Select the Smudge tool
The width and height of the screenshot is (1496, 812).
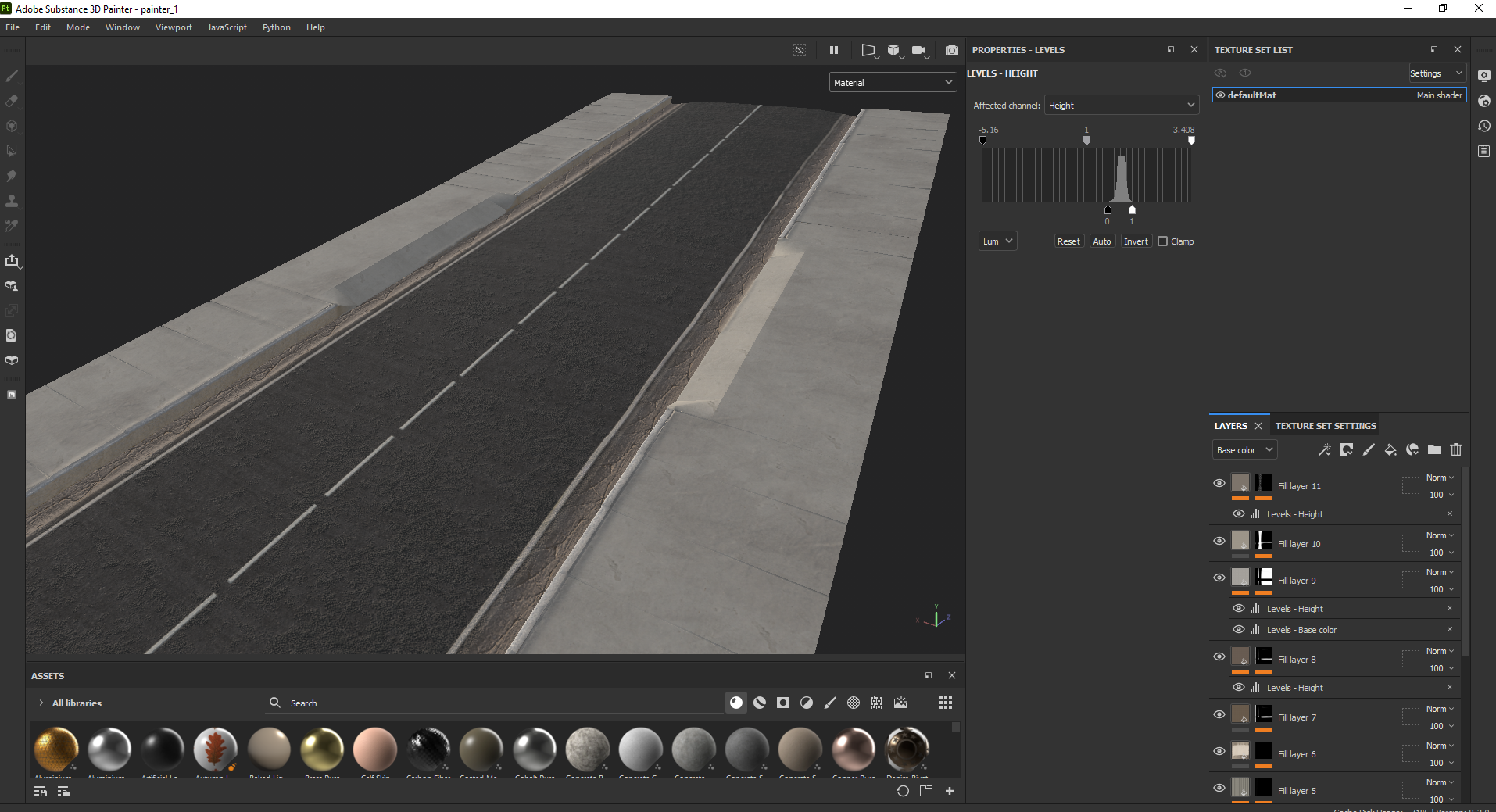click(x=12, y=176)
